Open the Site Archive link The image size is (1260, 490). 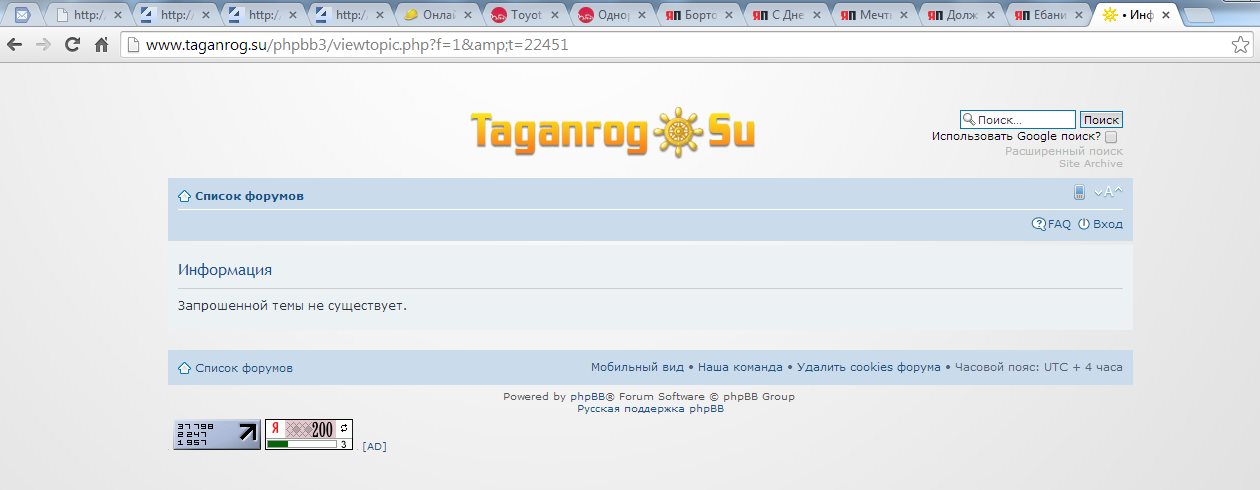[x=1091, y=163]
